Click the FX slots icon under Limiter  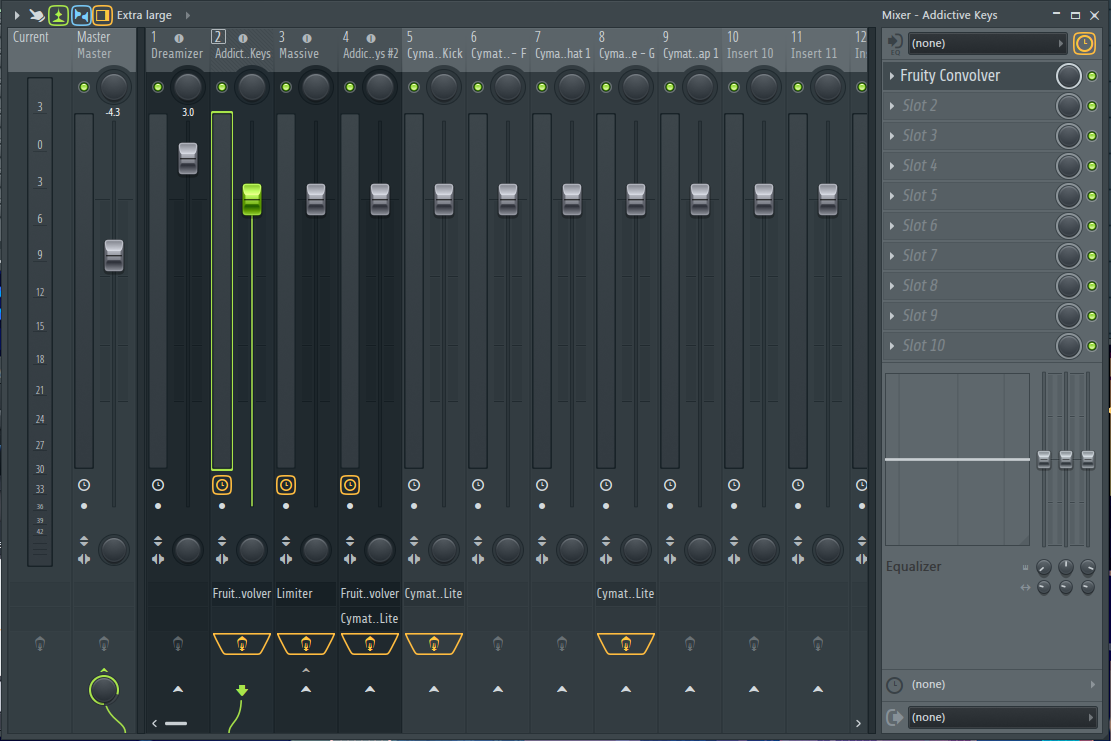point(305,643)
